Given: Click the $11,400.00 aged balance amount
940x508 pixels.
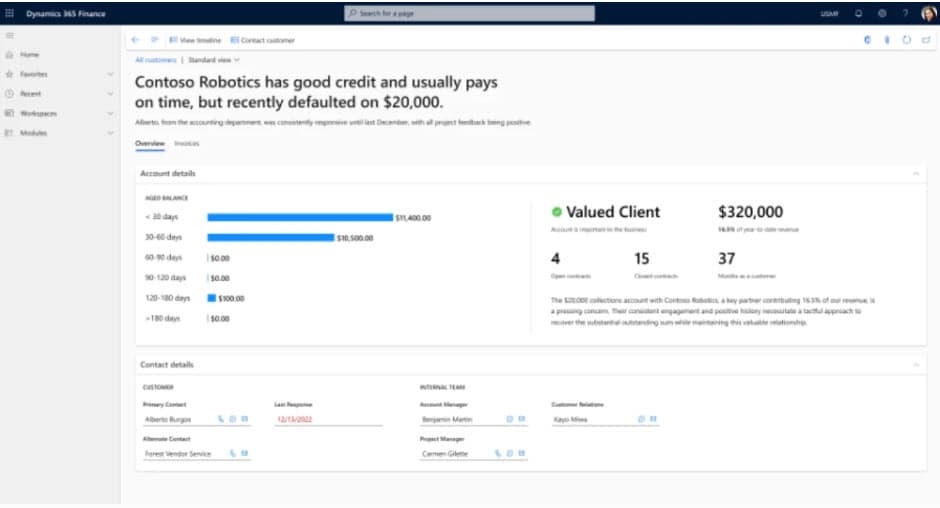Looking at the screenshot, I should click(413, 218).
